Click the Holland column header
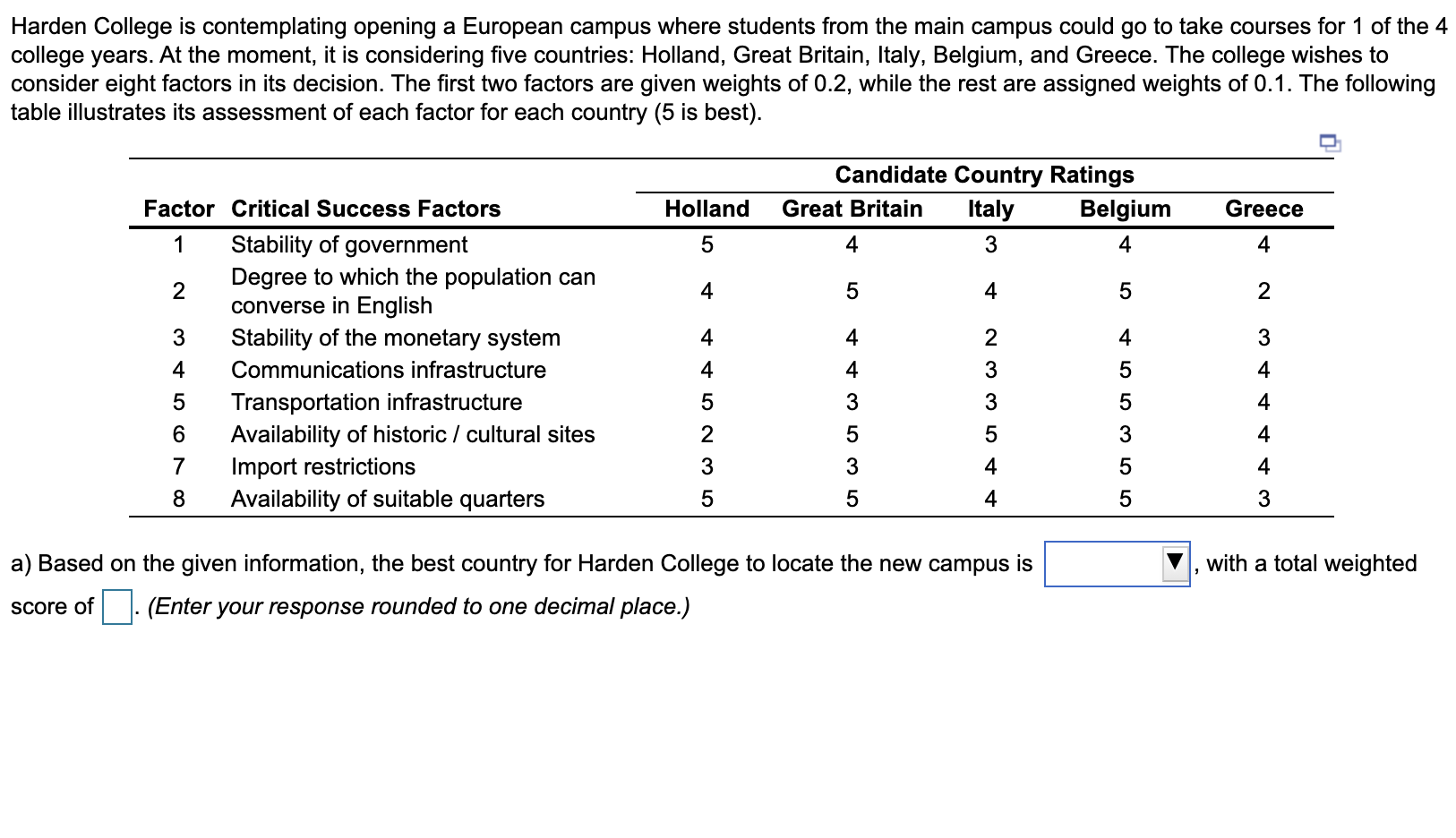Image resolution: width=1456 pixels, height=838 pixels. point(707,209)
